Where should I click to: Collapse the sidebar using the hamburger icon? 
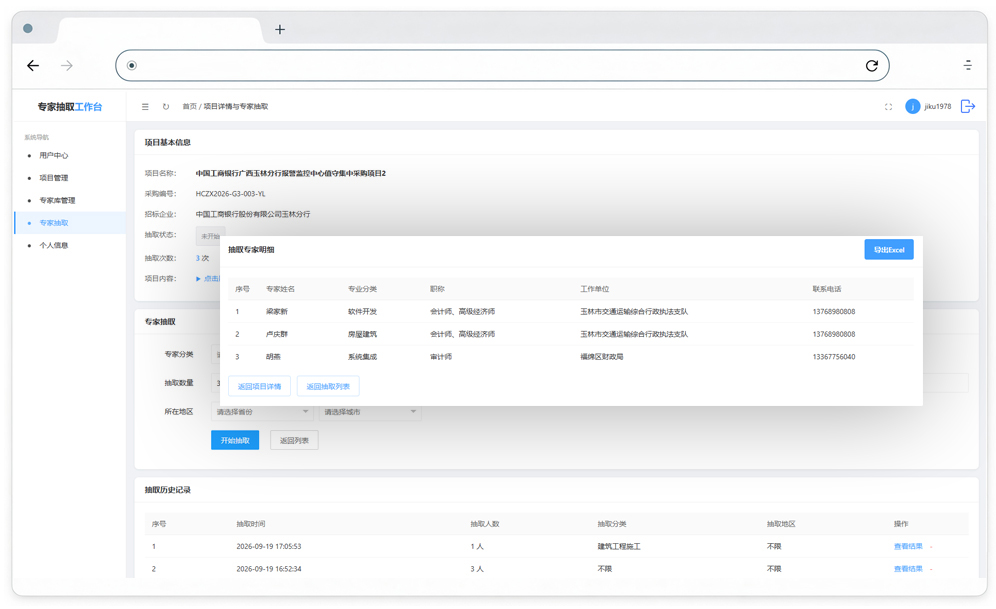[145, 107]
